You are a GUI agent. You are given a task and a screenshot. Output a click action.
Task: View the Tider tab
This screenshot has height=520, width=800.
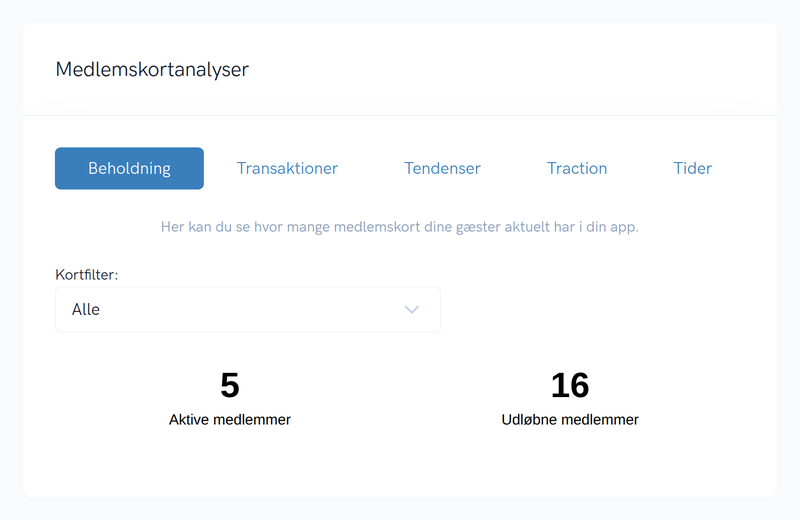click(692, 168)
